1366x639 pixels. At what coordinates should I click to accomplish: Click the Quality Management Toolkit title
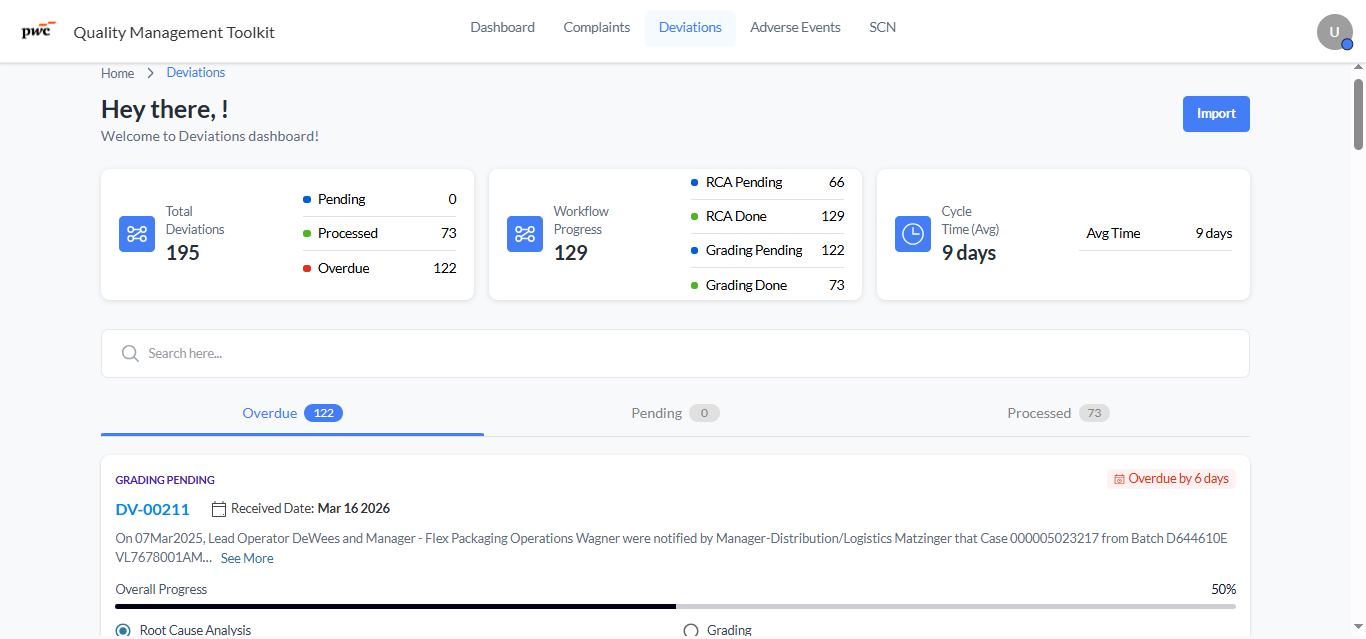(x=174, y=32)
